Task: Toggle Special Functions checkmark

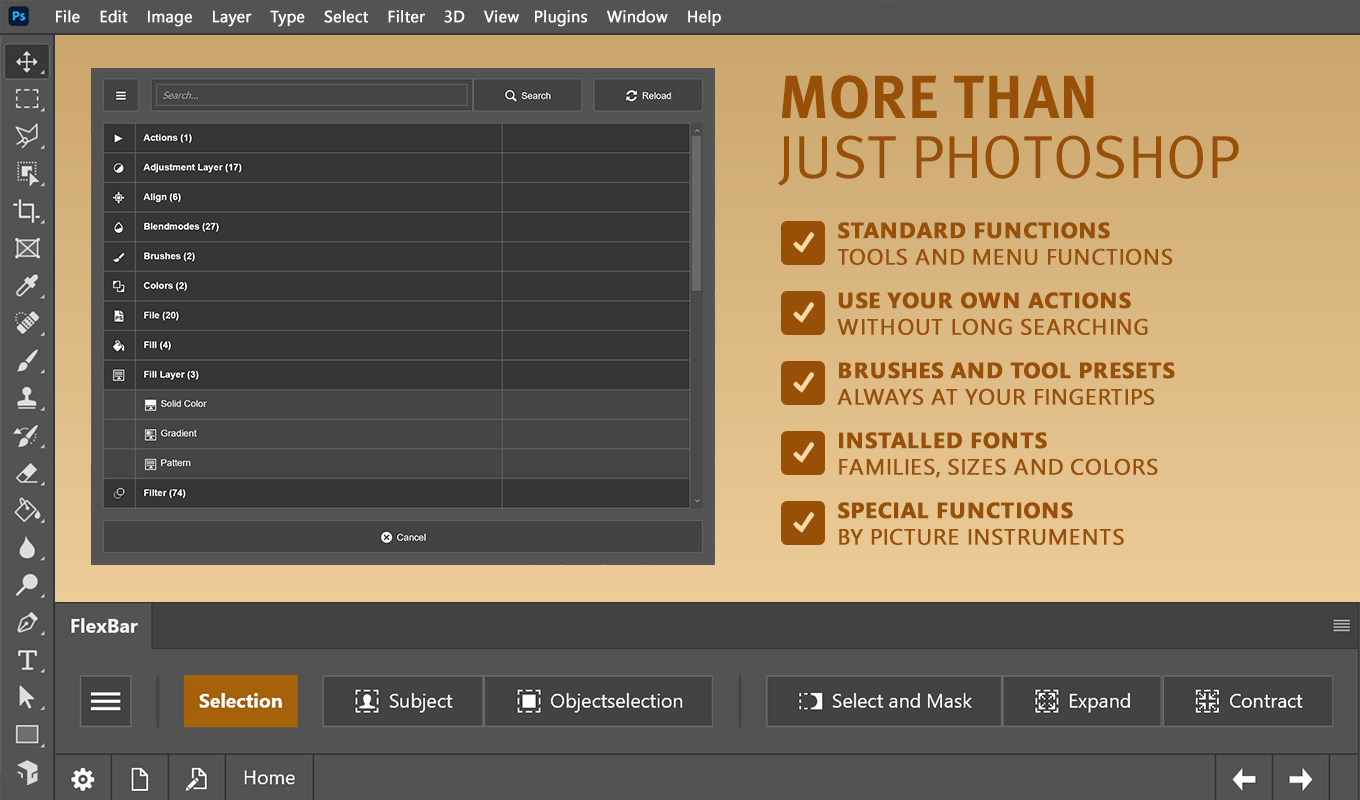Action: 802,523
